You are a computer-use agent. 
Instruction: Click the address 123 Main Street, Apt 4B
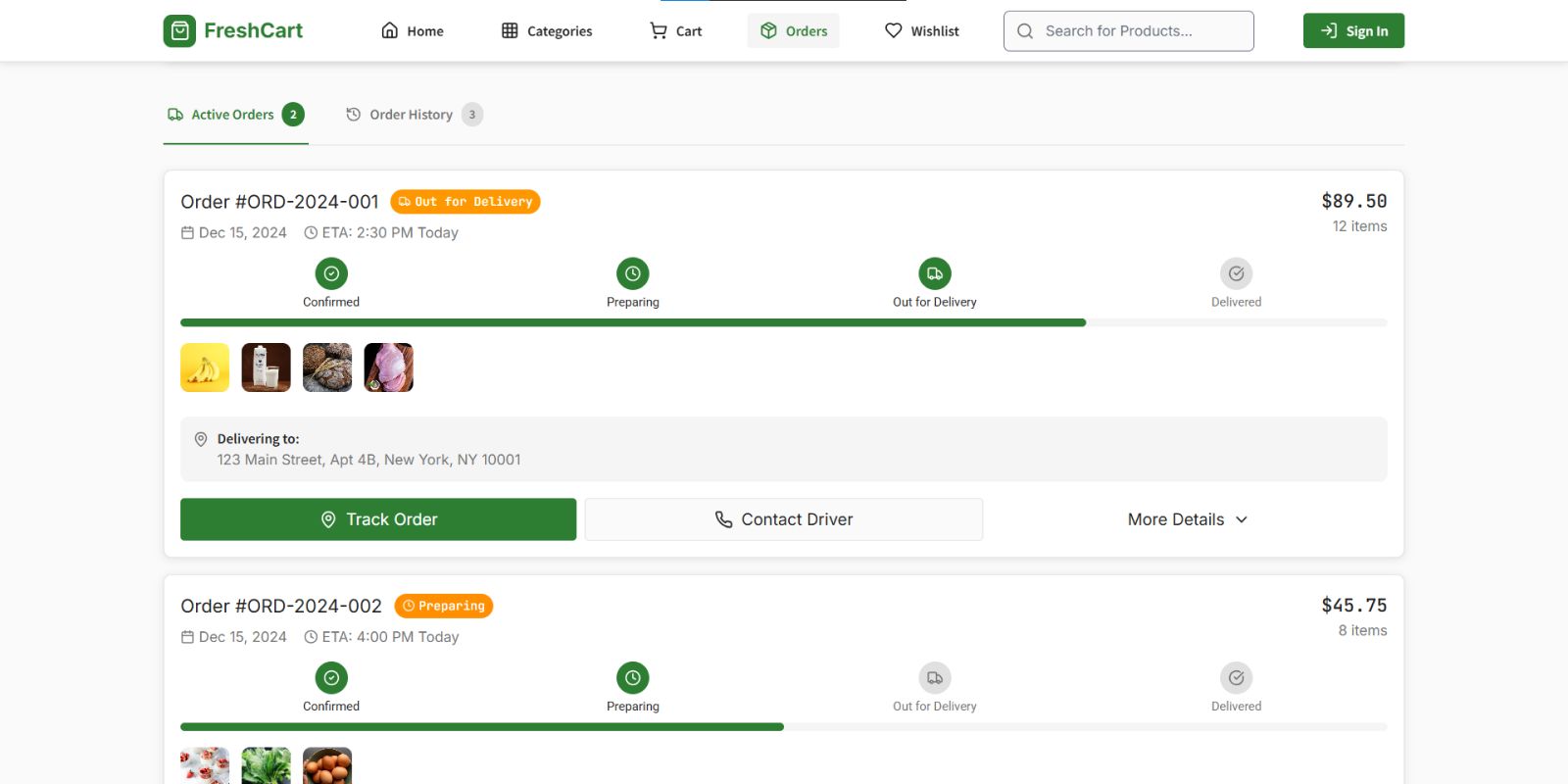point(369,460)
